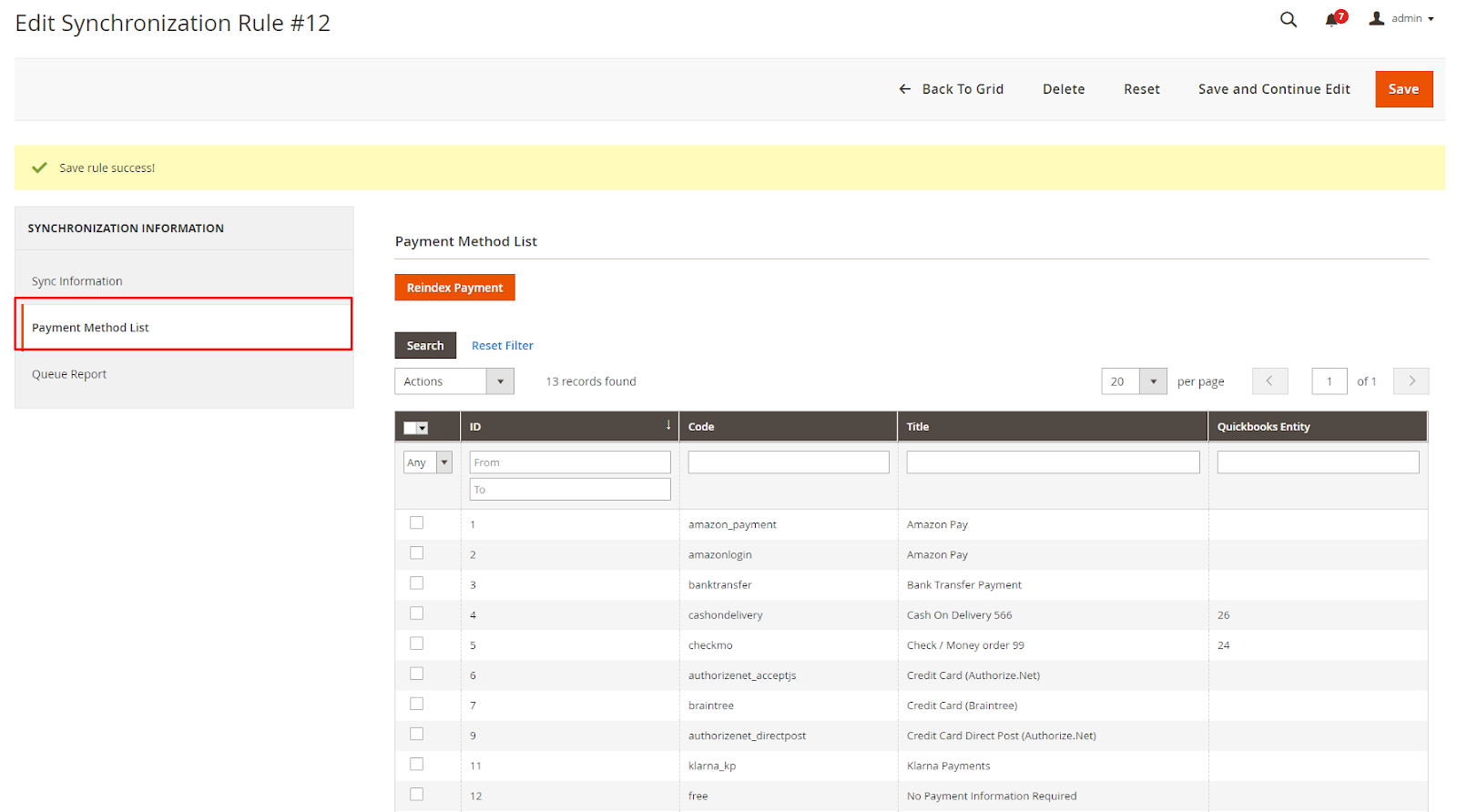Open notifications bell with 7 alerts
Image resolution: width=1457 pixels, height=812 pixels.
pos(1333,19)
